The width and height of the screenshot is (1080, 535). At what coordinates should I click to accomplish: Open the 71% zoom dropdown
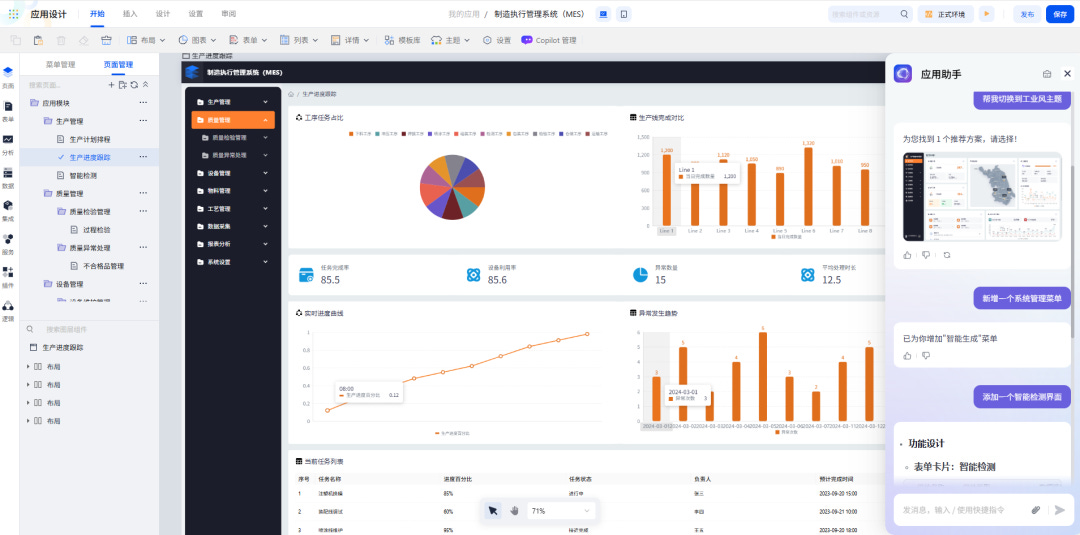point(560,511)
